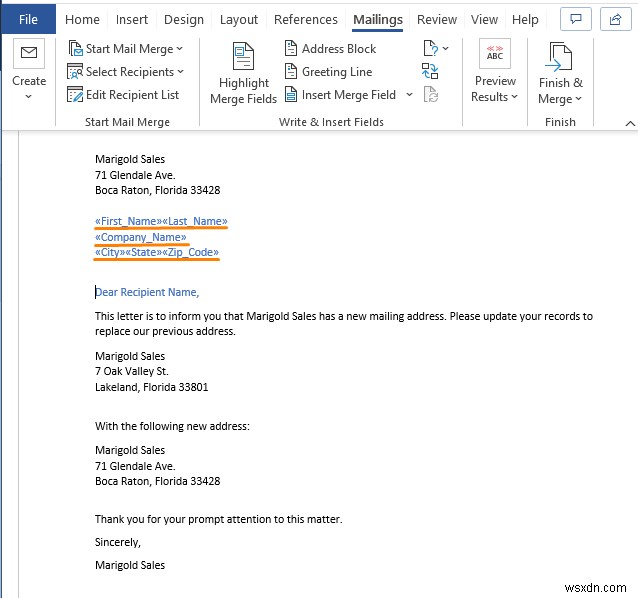638x598 pixels.
Task: Click the Update Labels icon
Action: (x=430, y=94)
